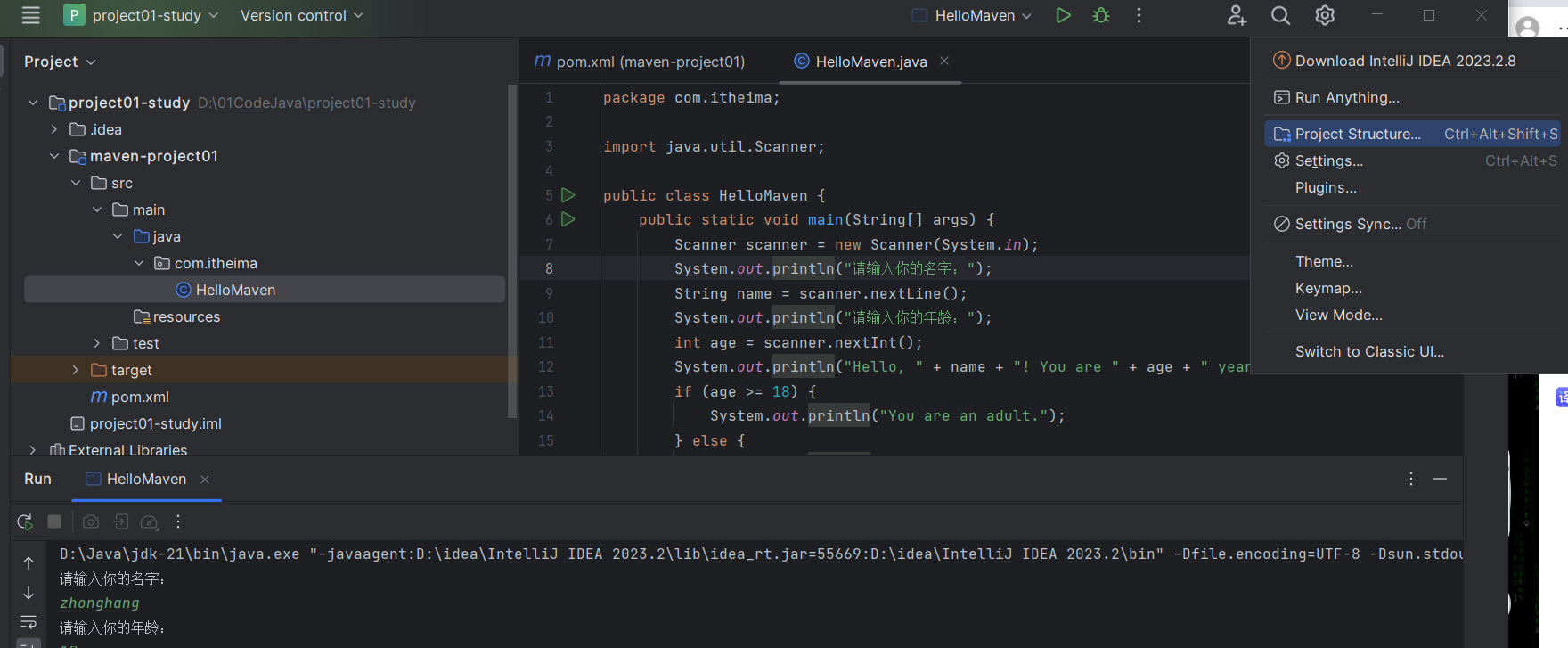Viewport: 1568px width, 648px height.
Task: Select Switch to Classic UI...
Action: pyautogui.click(x=1413, y=351)
